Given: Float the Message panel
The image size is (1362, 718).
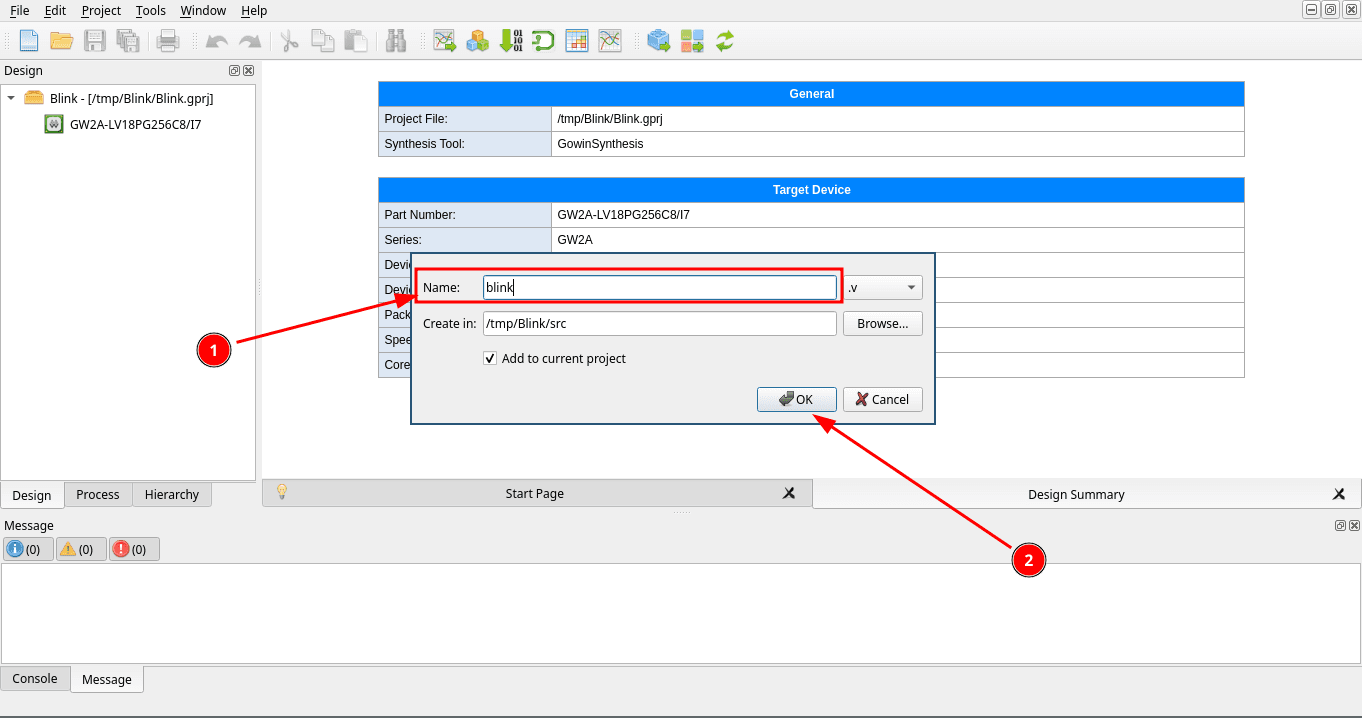Looking at the screenshot, I should pos(1340,526).
